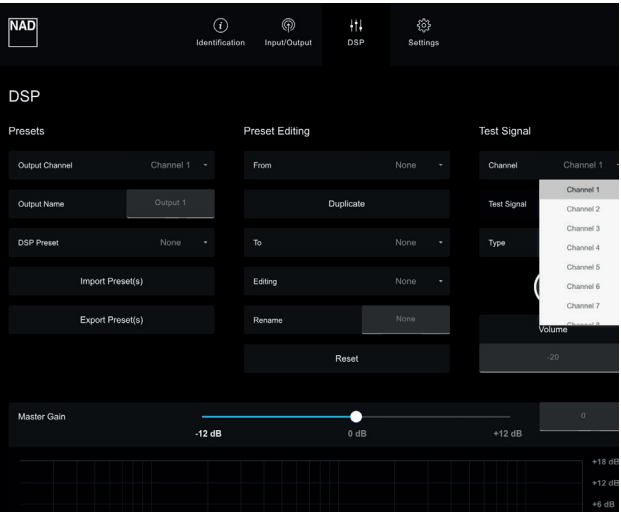Click the Output Name text field

pyautogui.click(x=170, y=204)
